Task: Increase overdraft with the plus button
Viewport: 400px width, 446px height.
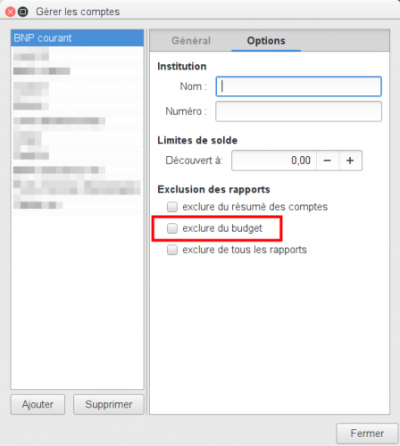Action: tap(350, 161)
